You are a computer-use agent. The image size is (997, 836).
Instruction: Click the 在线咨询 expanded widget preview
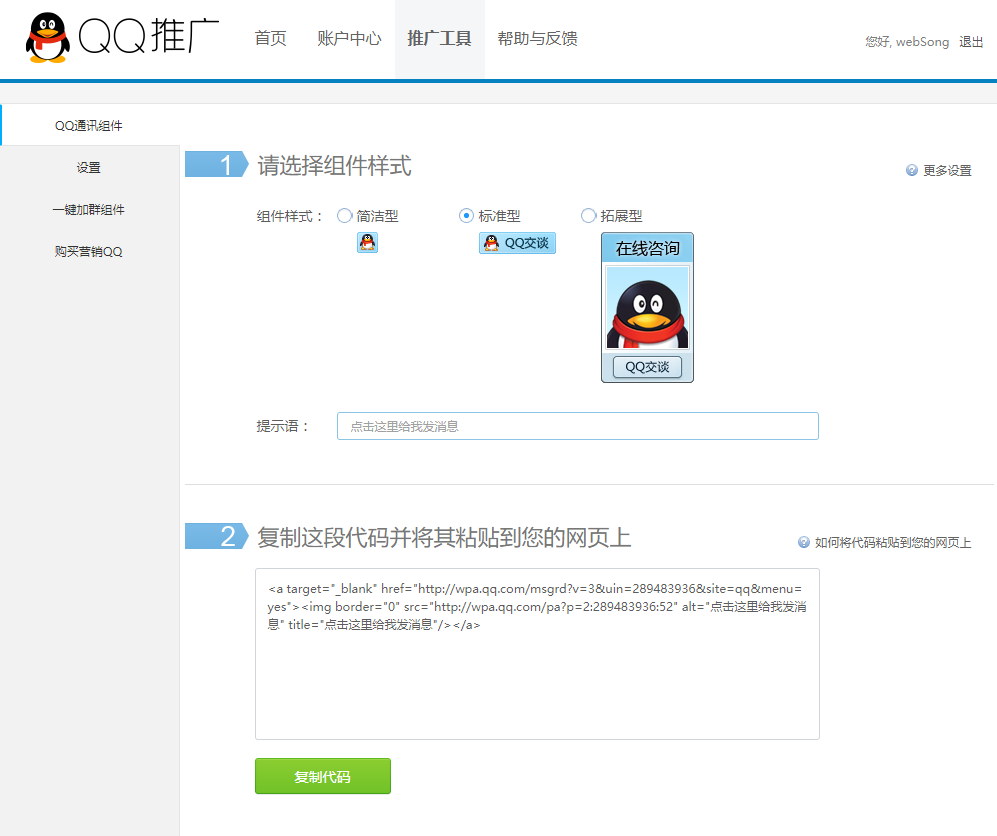click(x=647, y=307)
